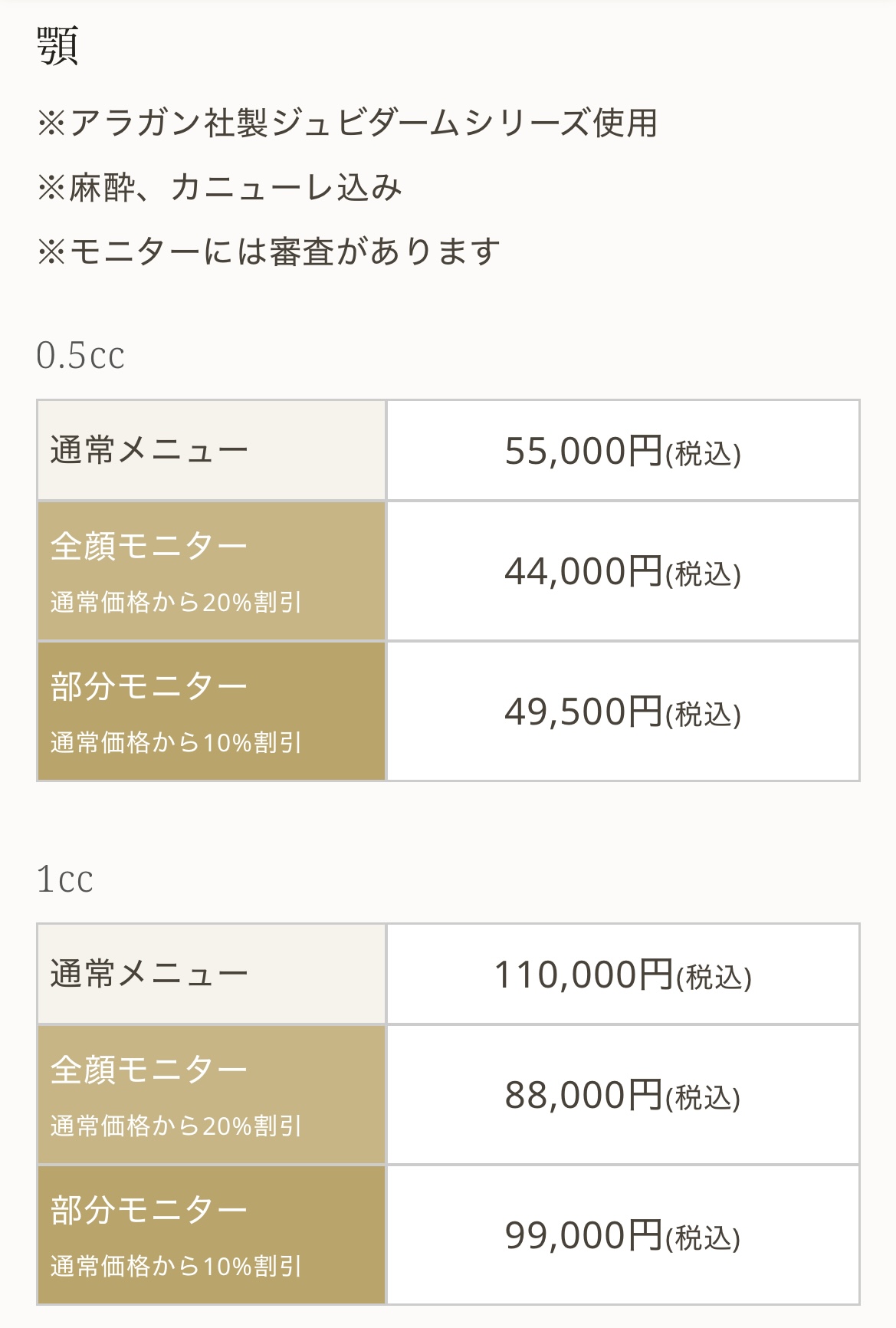
Task: Click the 1cc table heading
Action: point(65,879)
